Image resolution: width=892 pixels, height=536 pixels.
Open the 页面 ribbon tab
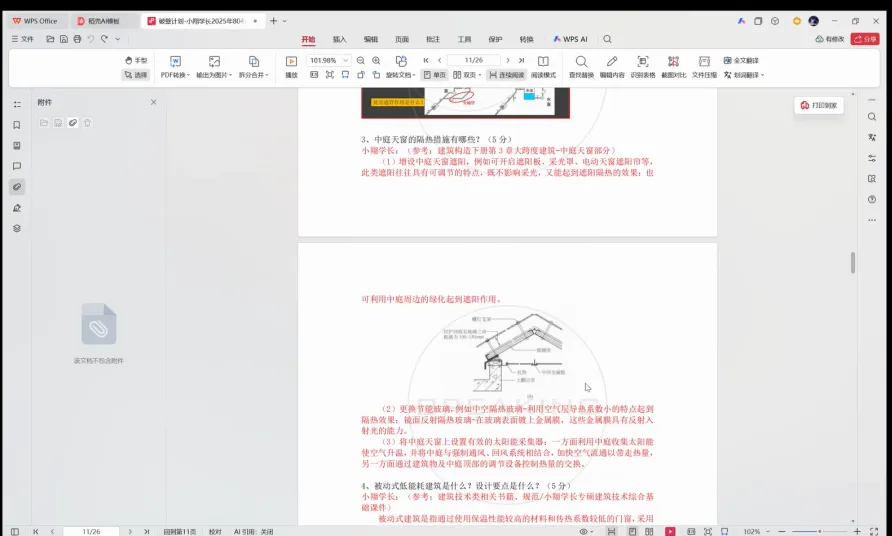click(x=402, y=39)
